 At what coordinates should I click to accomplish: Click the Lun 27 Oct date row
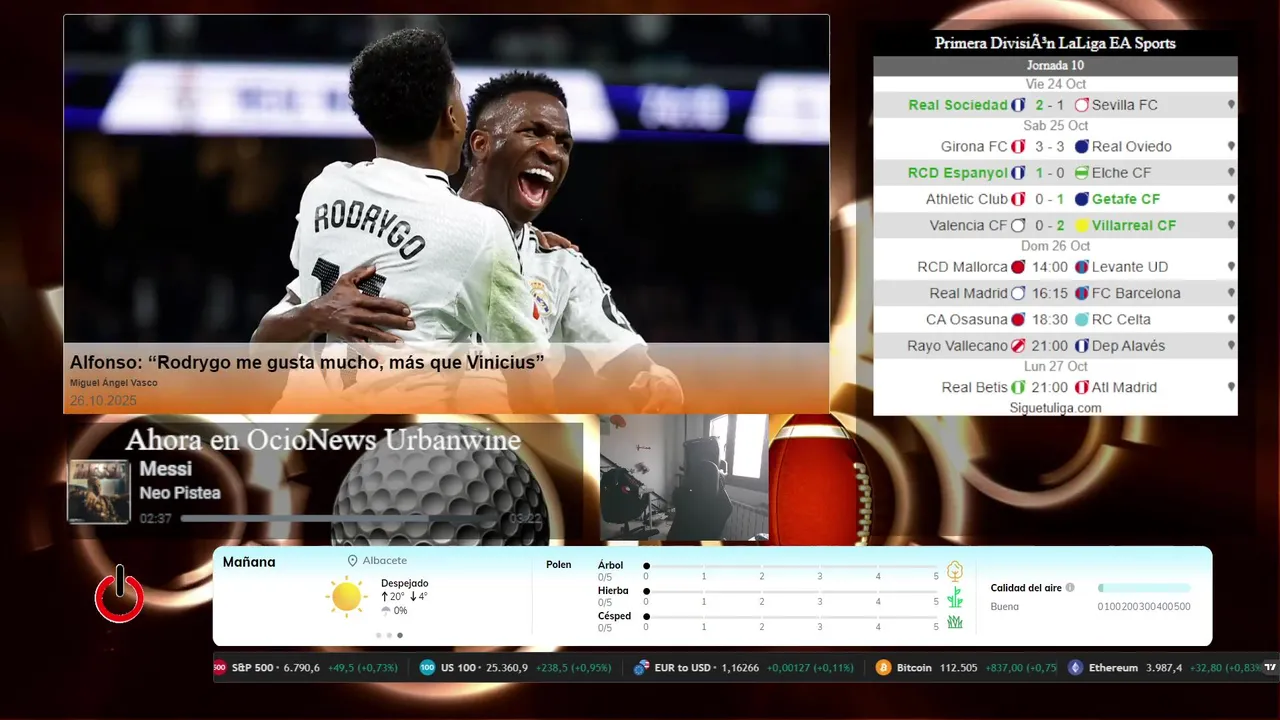pos(1055,366)
